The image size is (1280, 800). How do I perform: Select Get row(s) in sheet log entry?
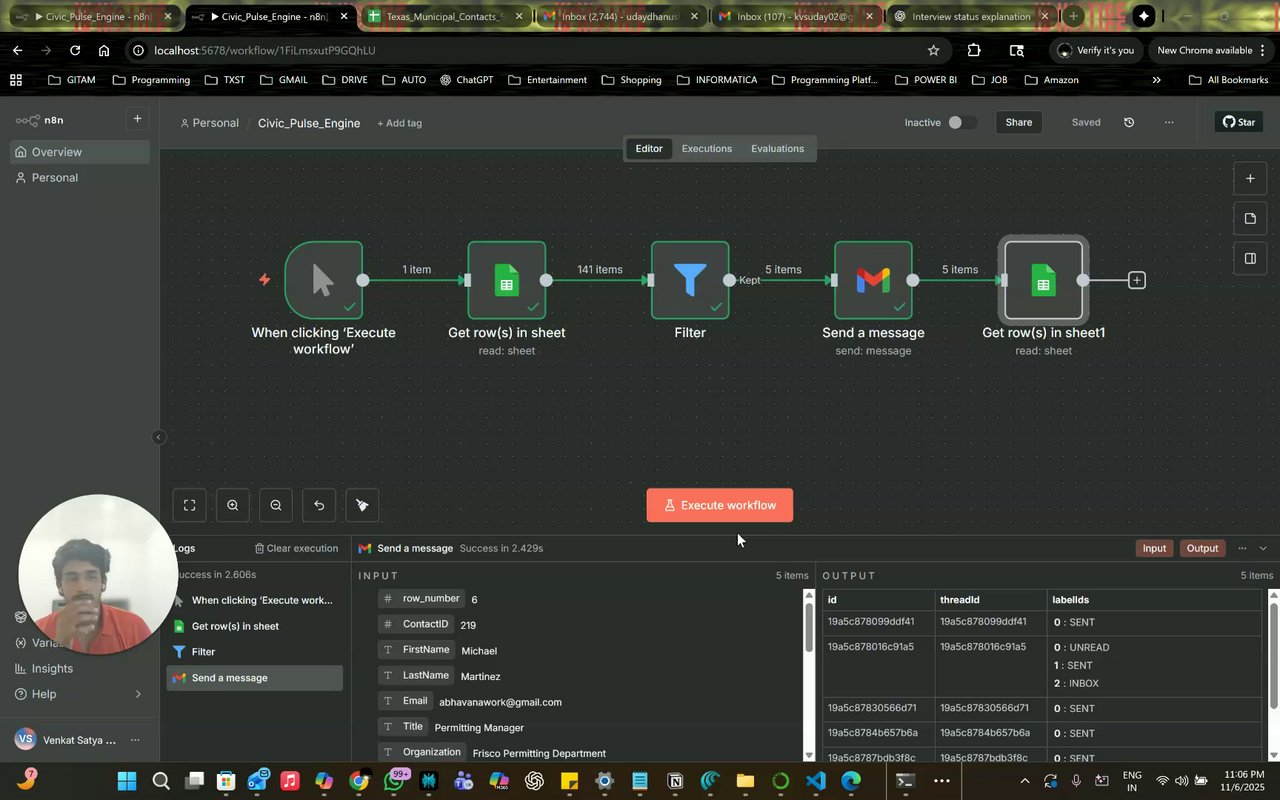coord(254,626)
